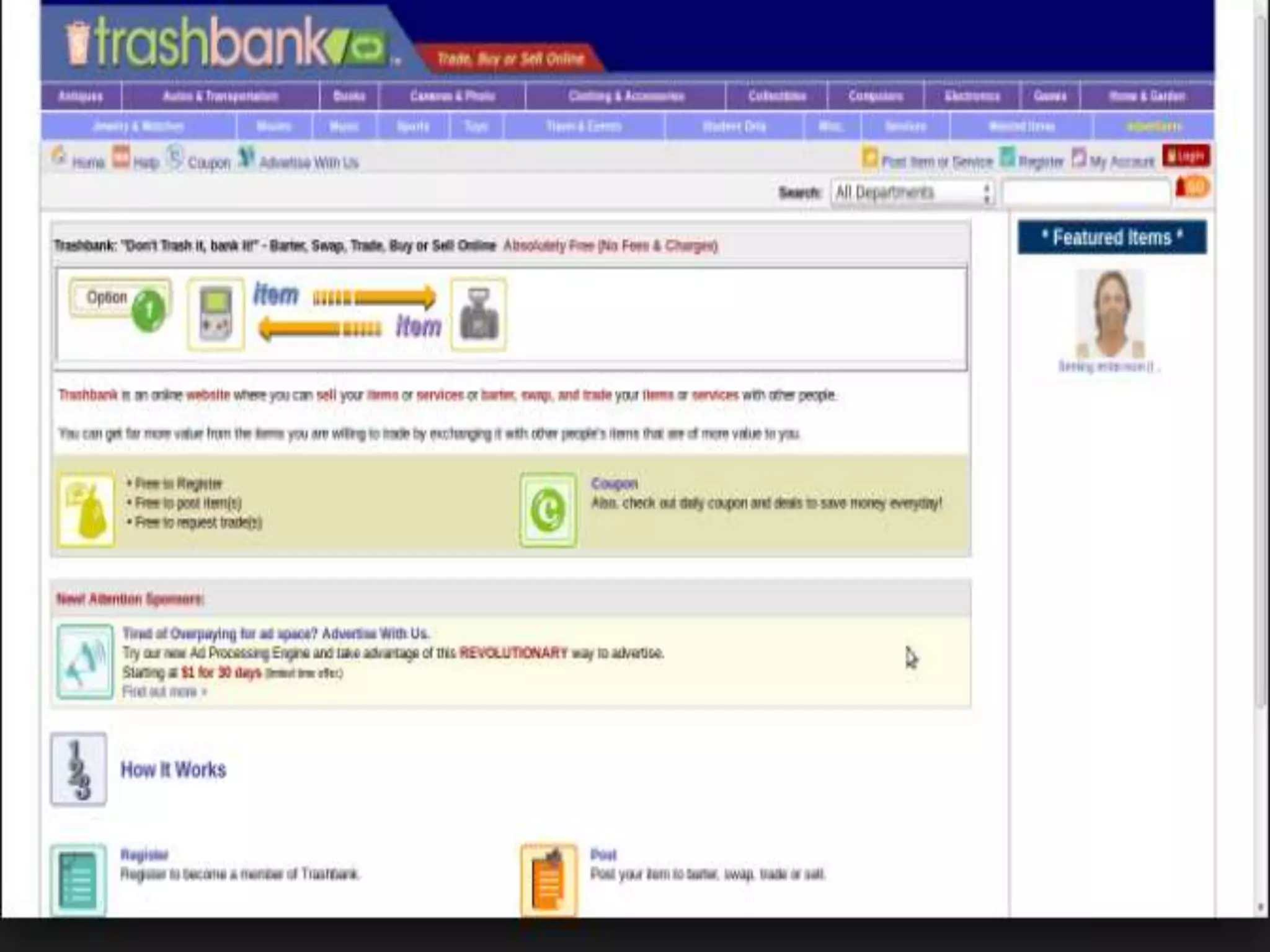The width and height of the screenshot is (1270, 952).
Task: Click the Advertise With Us icon
Action: (247, 157)
